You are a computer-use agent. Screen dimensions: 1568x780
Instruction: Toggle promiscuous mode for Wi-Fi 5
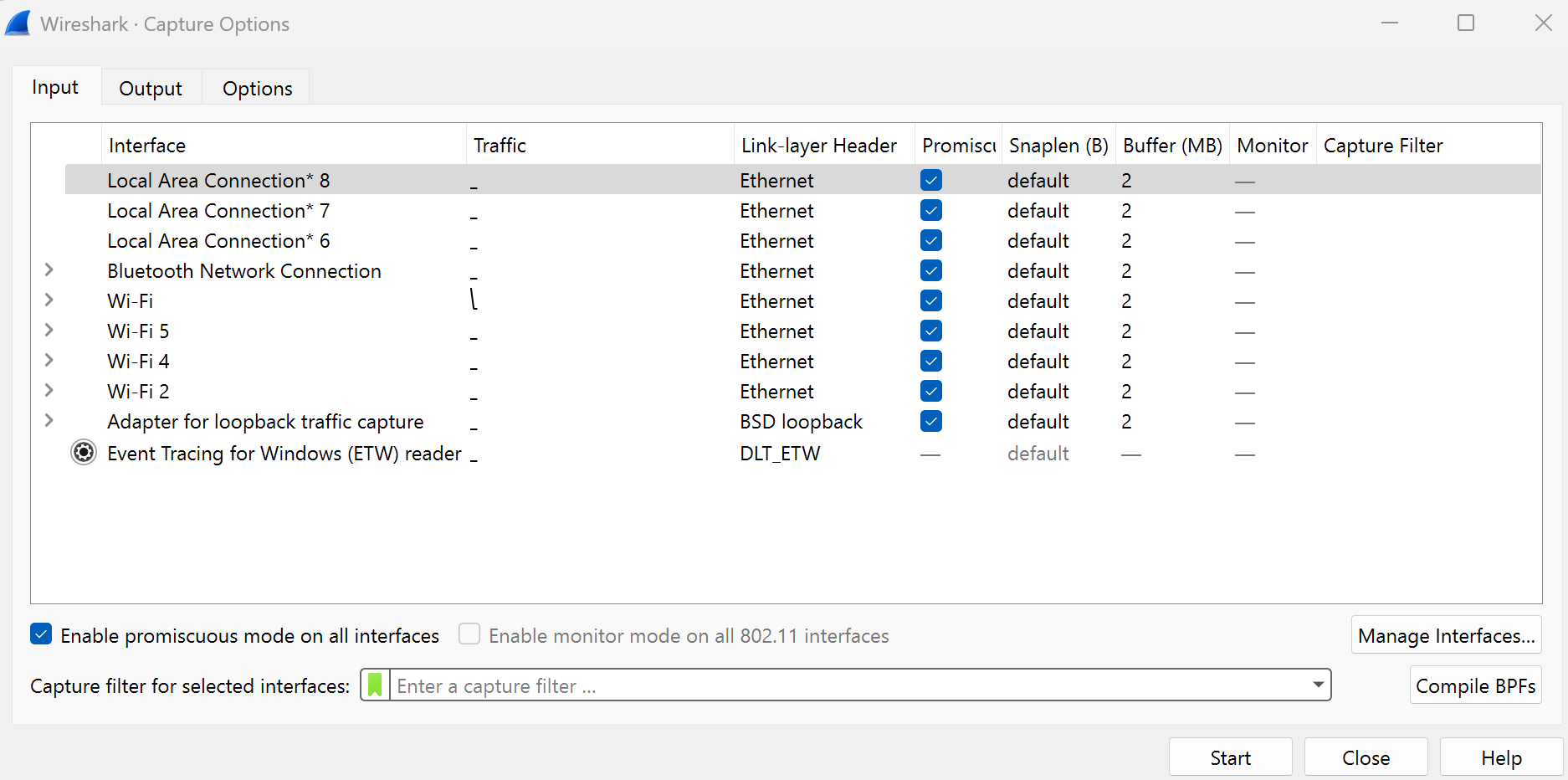931,331
